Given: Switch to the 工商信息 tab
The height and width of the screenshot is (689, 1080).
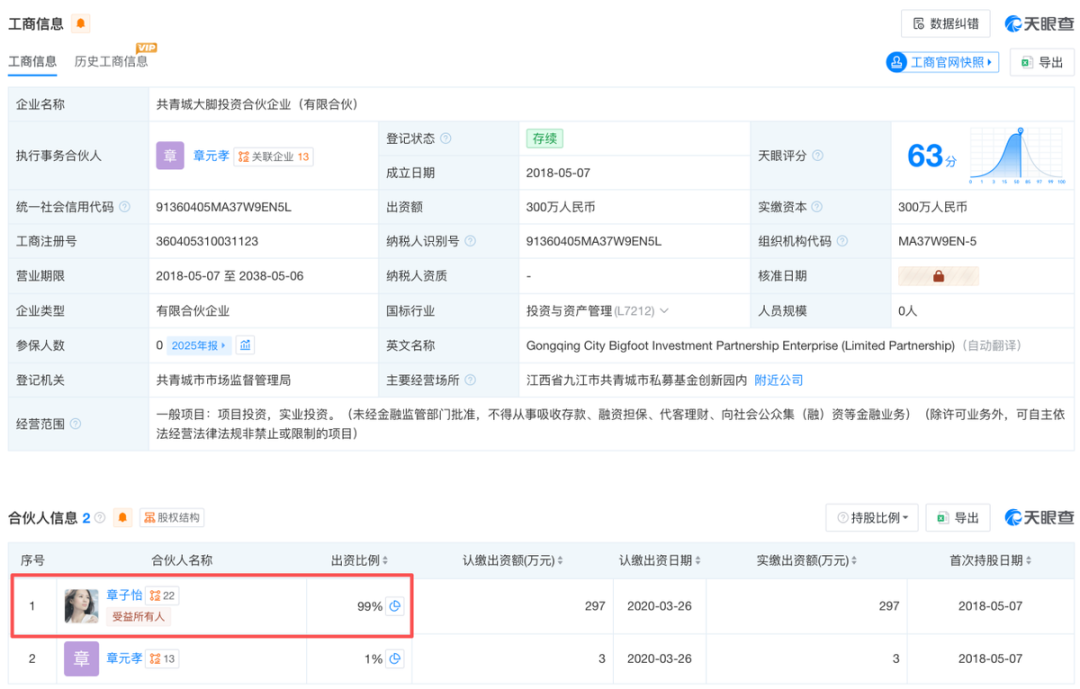Looking at the screenshot, I should [32, 61].
